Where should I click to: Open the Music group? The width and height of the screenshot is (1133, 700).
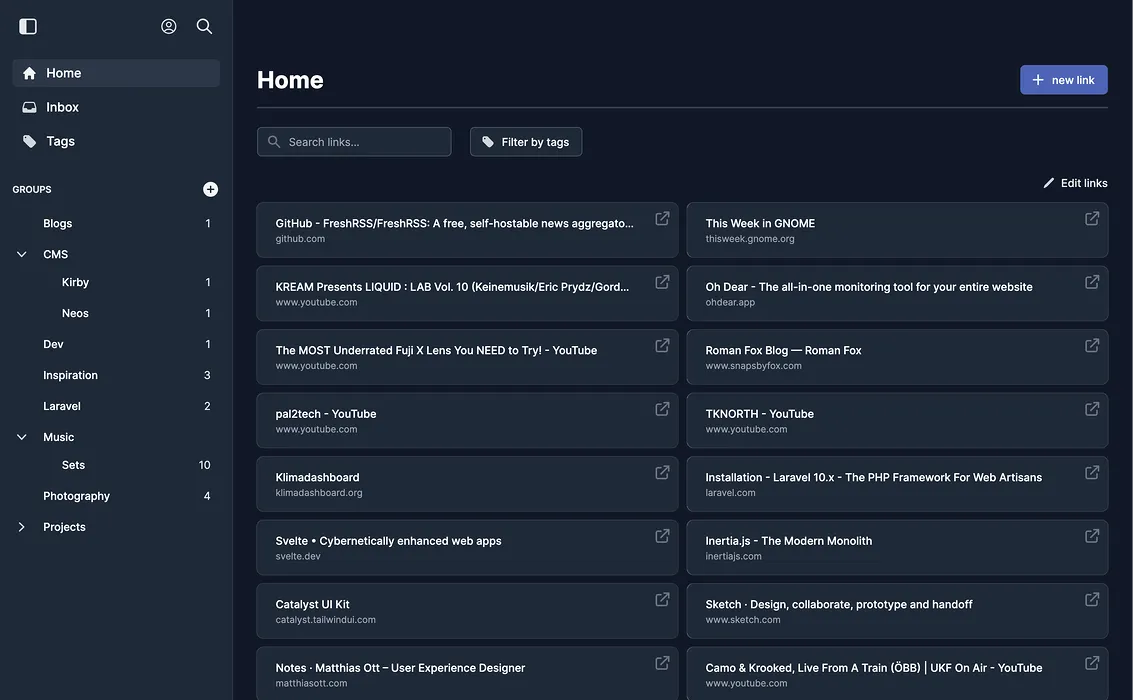[x=59, y=437]
